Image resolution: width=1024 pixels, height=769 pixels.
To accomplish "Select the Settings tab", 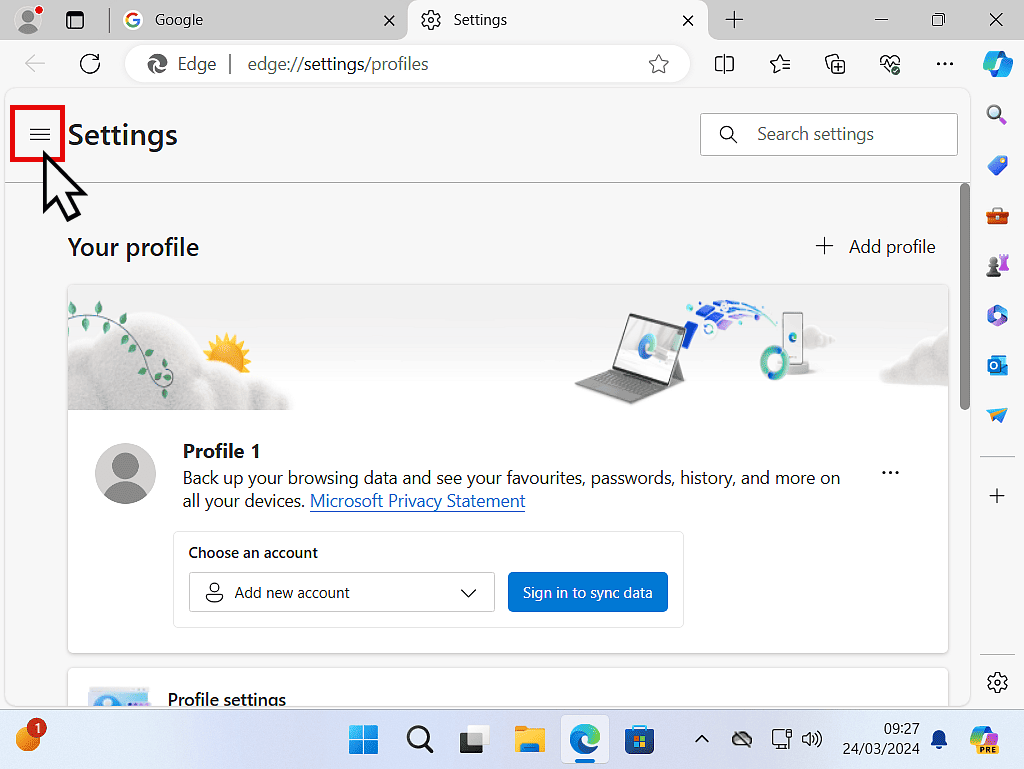I will tap(557, 20).
